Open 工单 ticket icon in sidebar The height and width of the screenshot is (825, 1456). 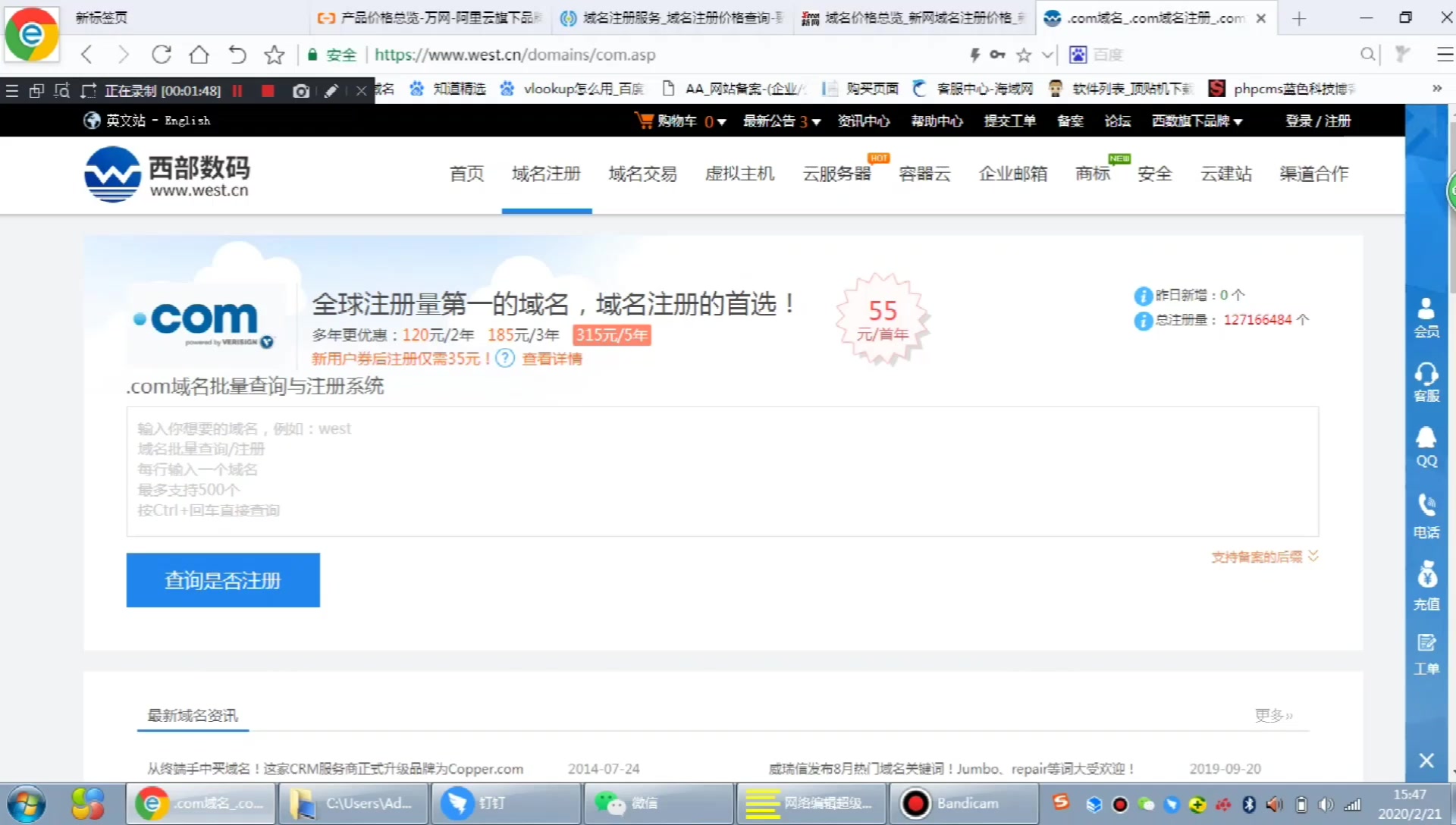pyautogui.click(x=1426, y=654)
